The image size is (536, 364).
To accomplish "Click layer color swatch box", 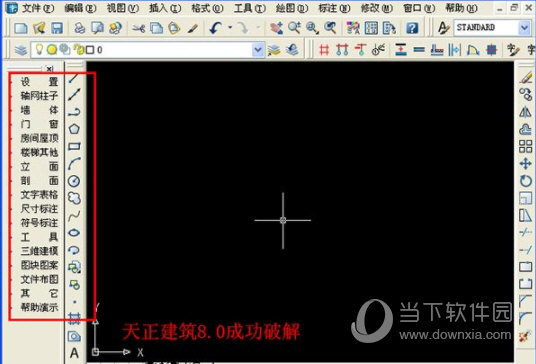I will [x=90, y=50].
